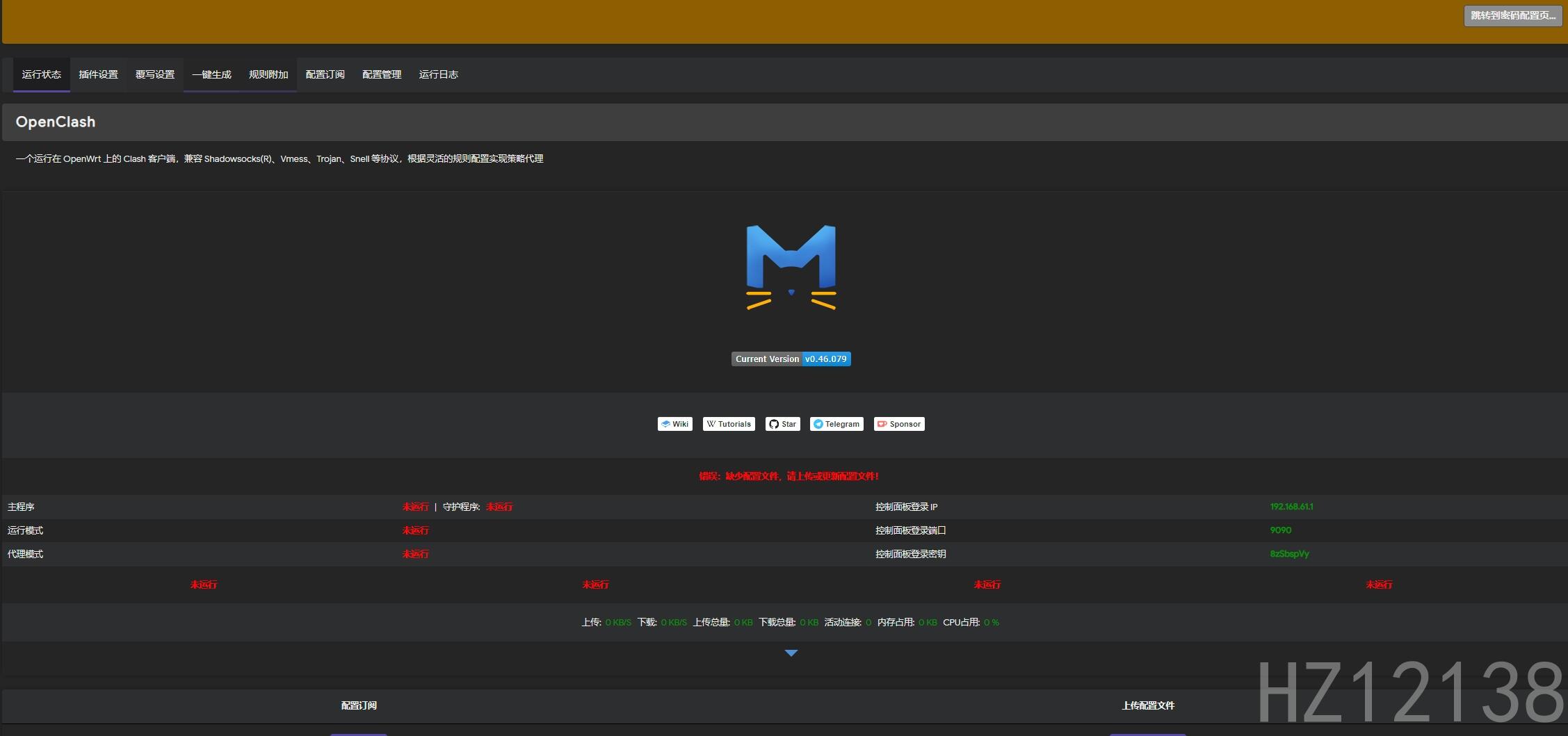Open the 配置管理 tab

(x=382, y=74)
